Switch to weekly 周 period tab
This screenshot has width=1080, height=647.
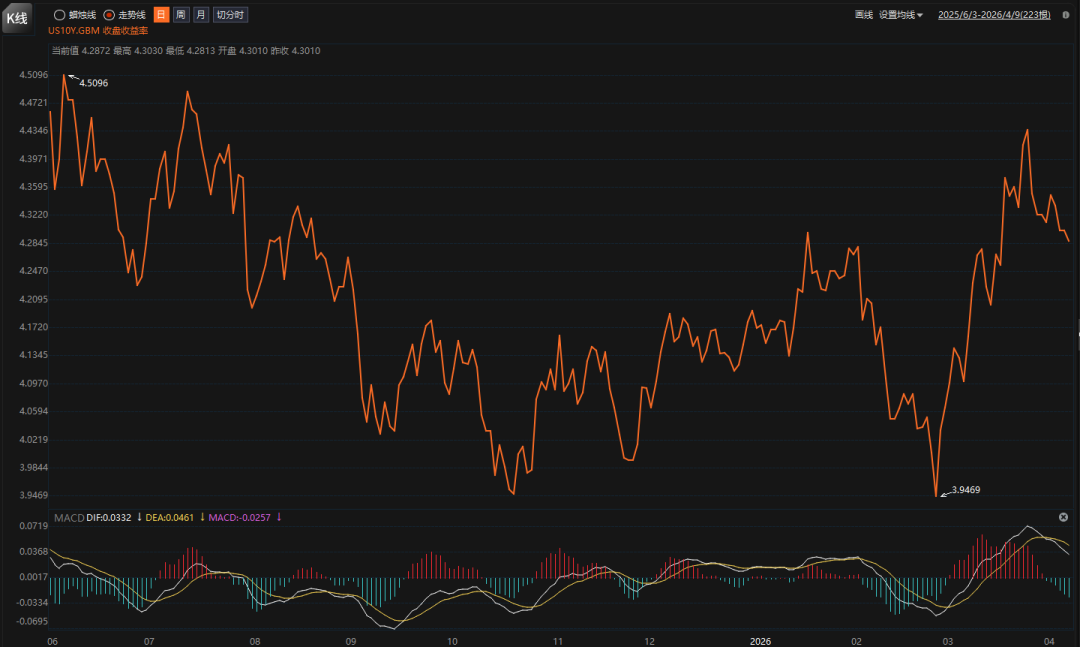(x=180, y=15)
